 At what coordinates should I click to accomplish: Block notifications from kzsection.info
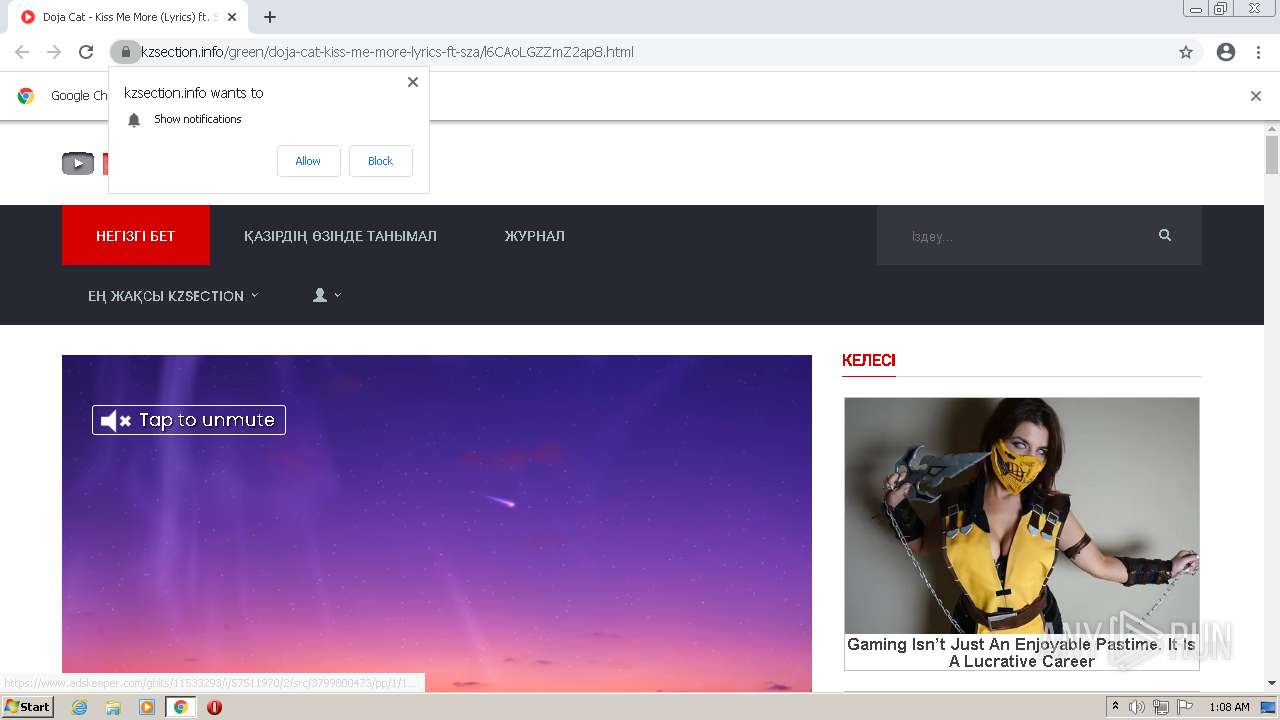point(380,161)
